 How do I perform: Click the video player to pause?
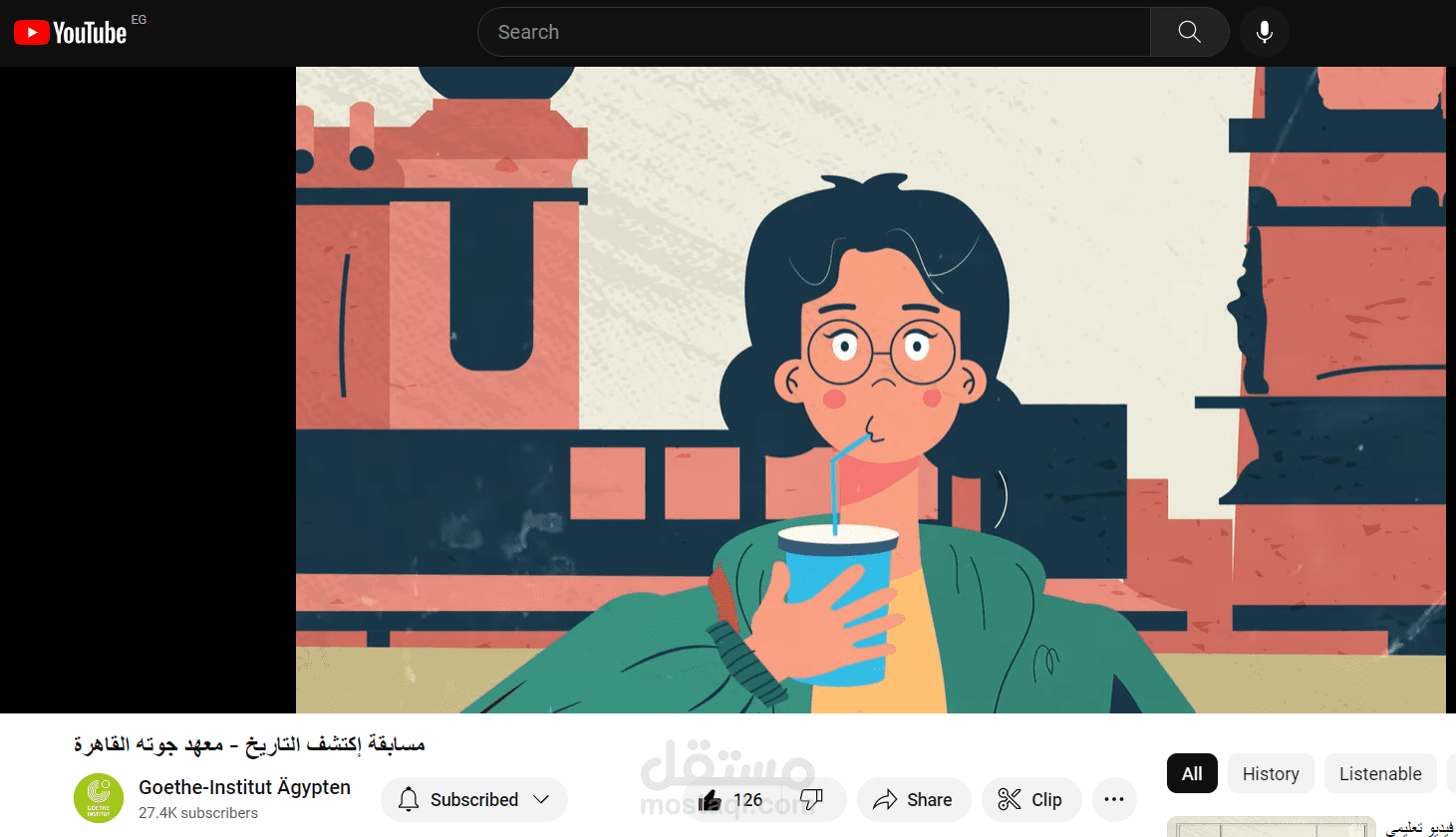pyautogui.click(x=870, y=390)
